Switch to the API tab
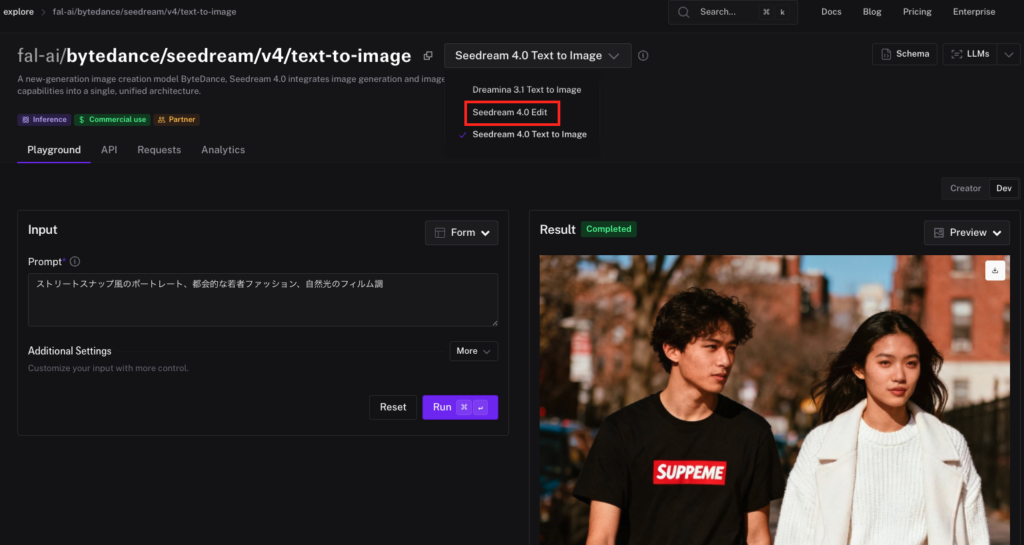The width and height of the screenshot is (1024, 545). tap(109, 150)
